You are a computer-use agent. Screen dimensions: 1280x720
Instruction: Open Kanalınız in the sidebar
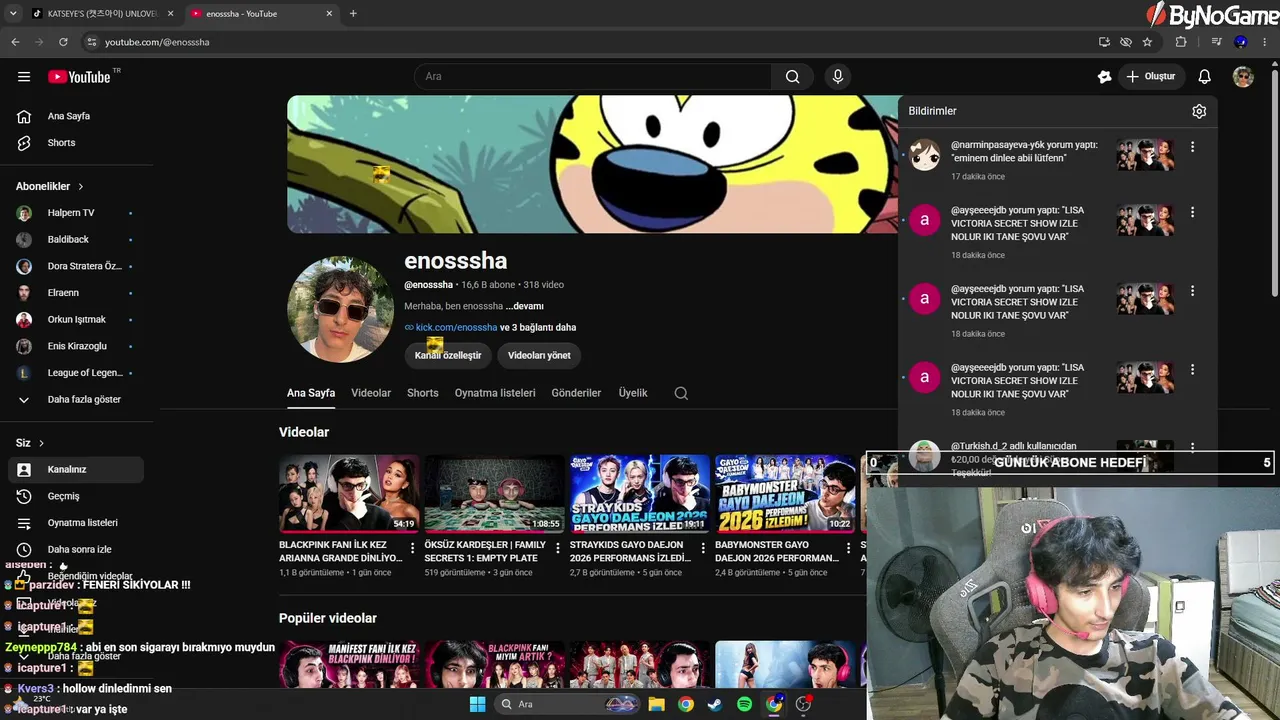click(x=76, y=469)
